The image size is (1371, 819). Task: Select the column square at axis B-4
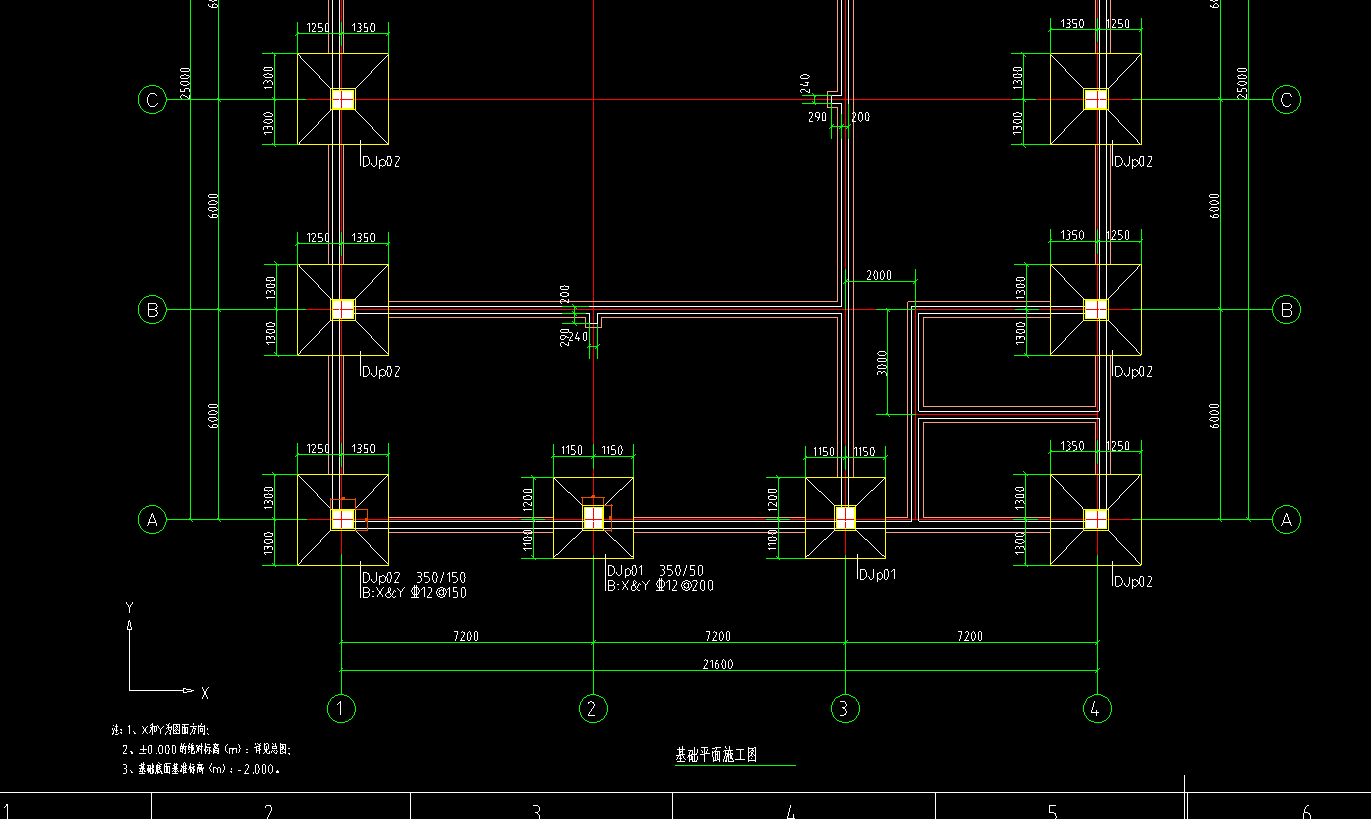pyautogui.click(x=1096, y=309)
